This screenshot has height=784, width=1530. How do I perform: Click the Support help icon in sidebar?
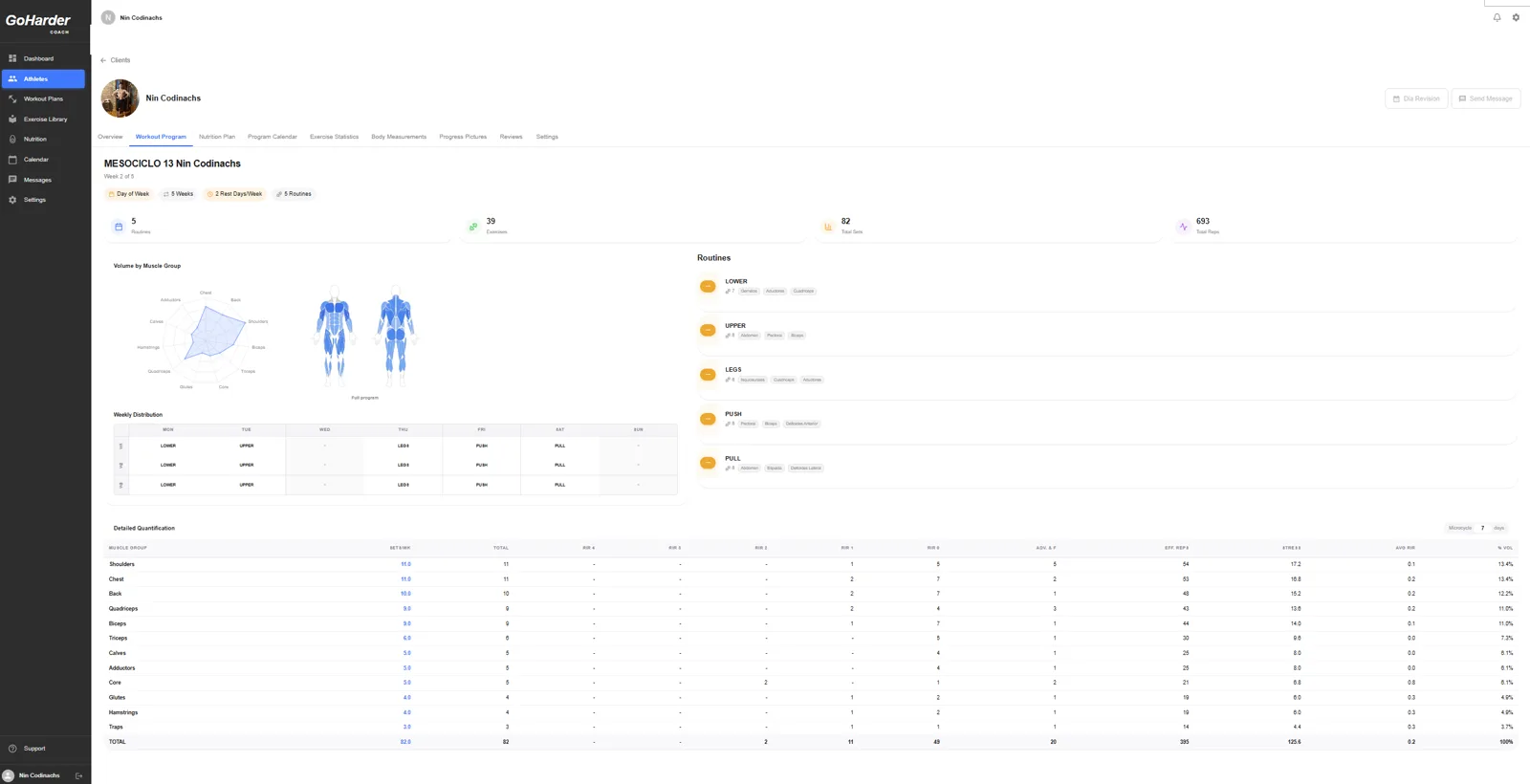[x=12, y=749]
